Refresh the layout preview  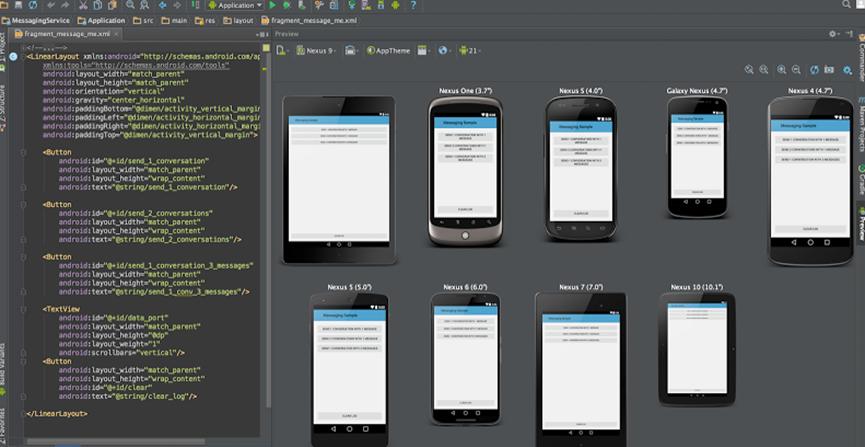click(x=814, y=70)
